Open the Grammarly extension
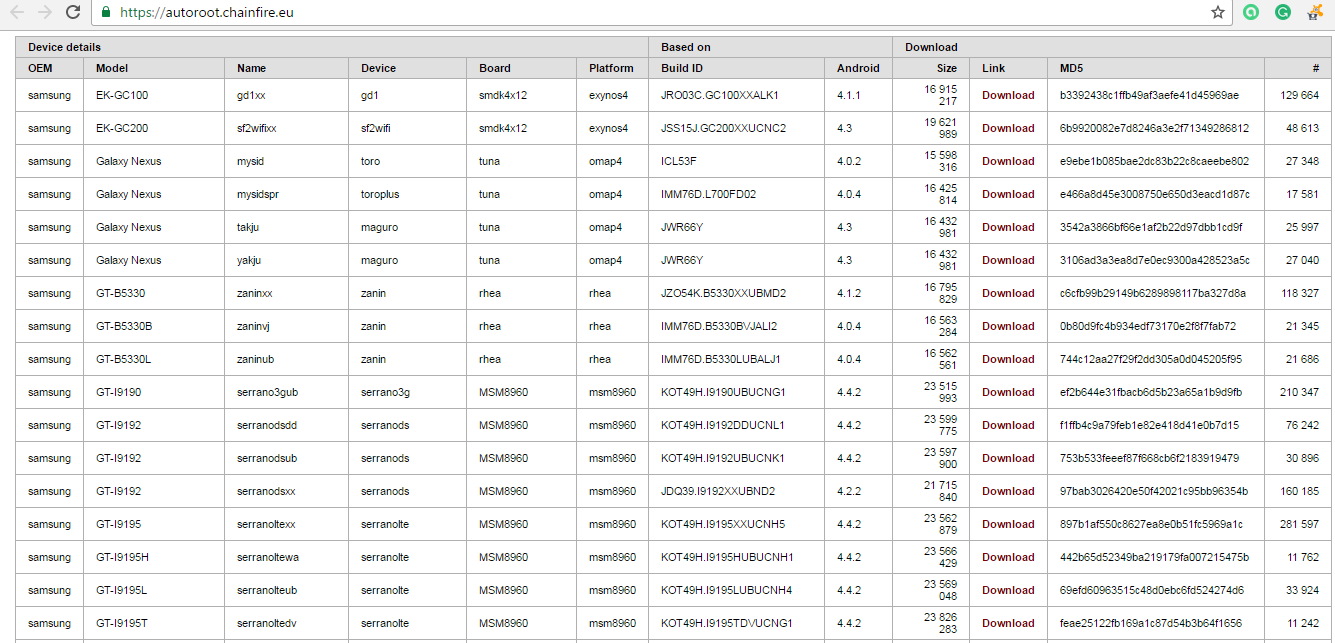The height and width of the screenshot is (643, 1335). (x=1281, y=13)
